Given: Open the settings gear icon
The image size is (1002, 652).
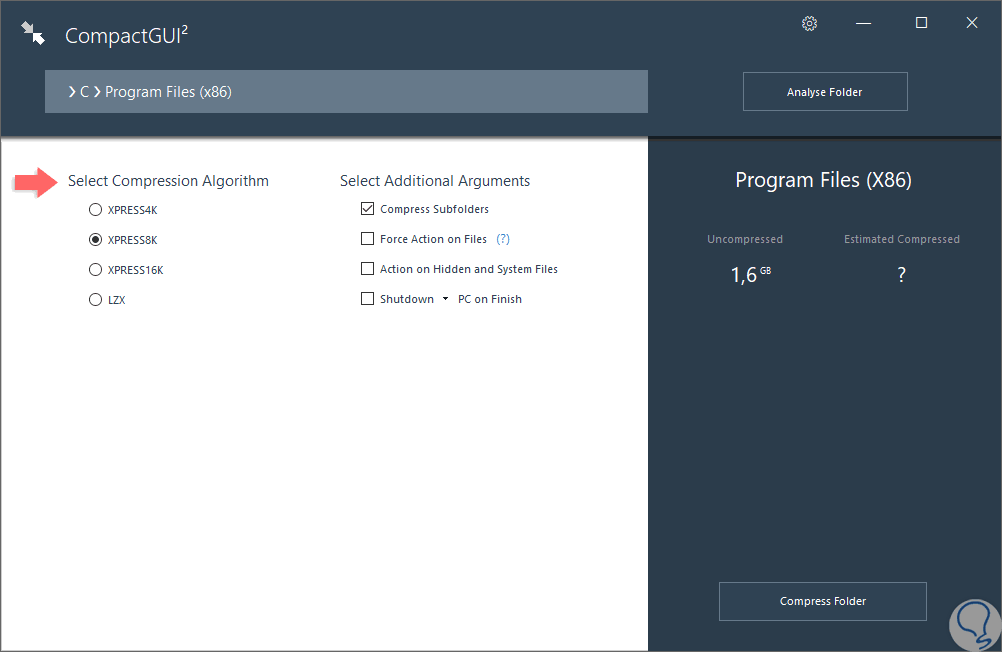Looking at the screenshot, I should click(x=809, y=24).
